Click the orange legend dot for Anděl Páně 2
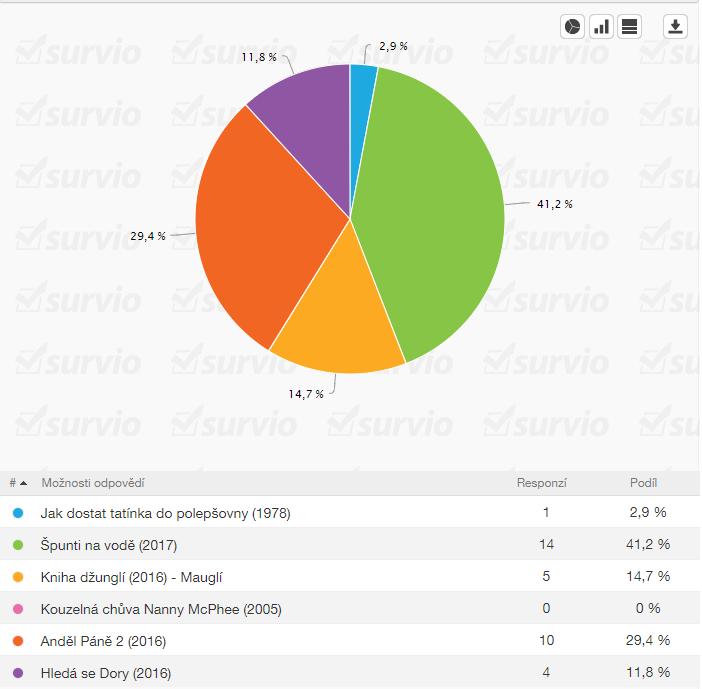The image size is (702, 689). coord(18,641)
